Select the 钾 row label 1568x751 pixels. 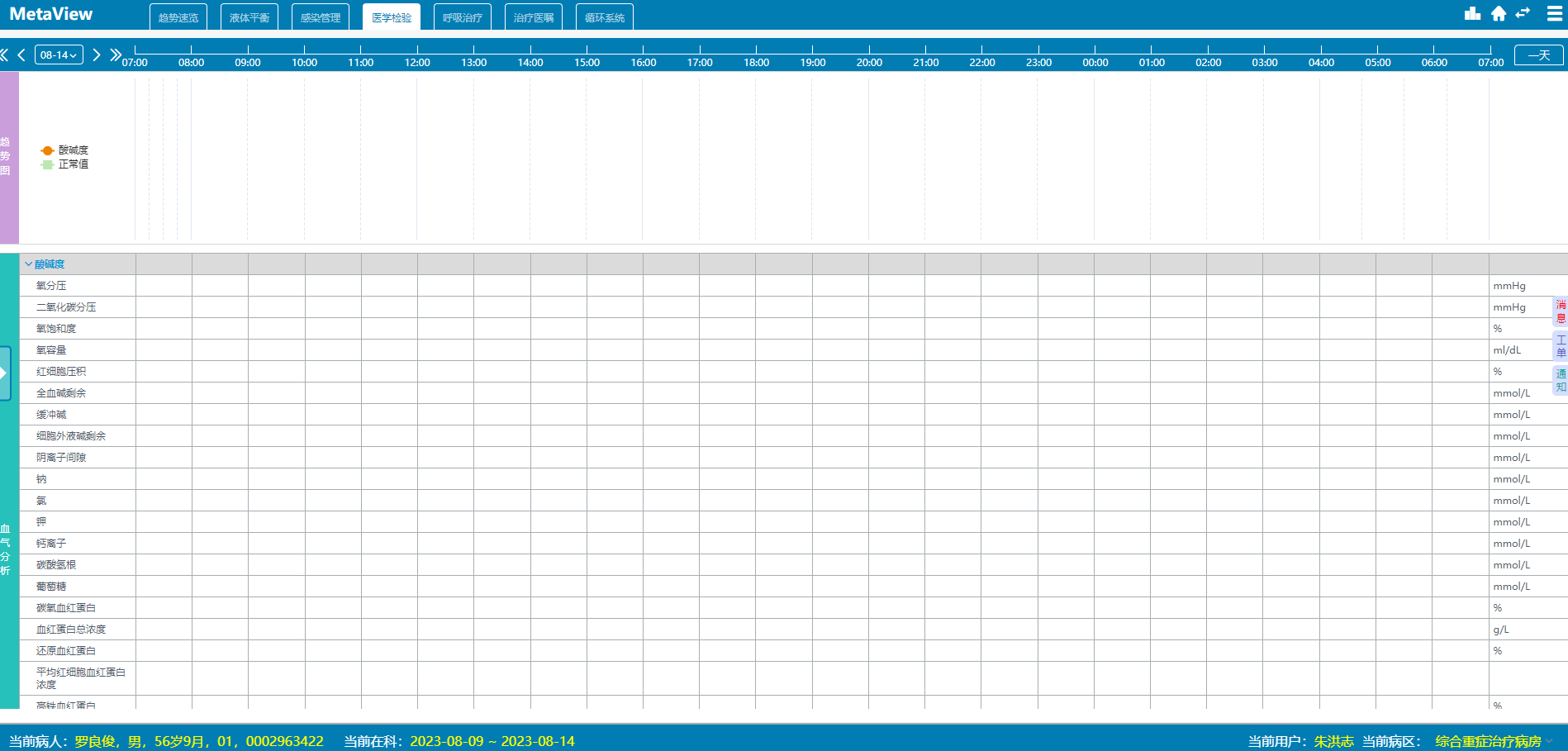click(41, 522)
